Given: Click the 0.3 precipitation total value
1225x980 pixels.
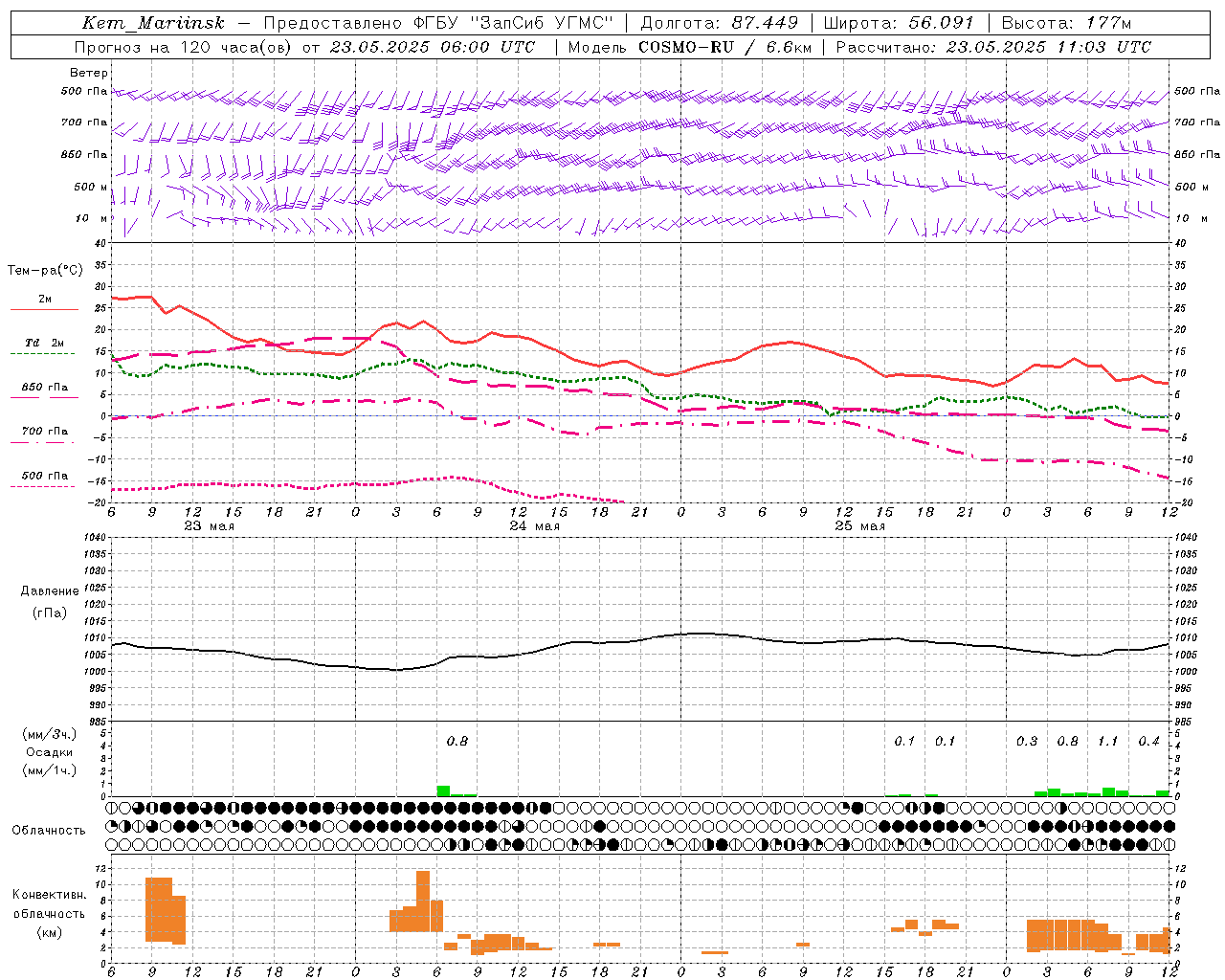Looking at the screenshot, I should 1027,741.
